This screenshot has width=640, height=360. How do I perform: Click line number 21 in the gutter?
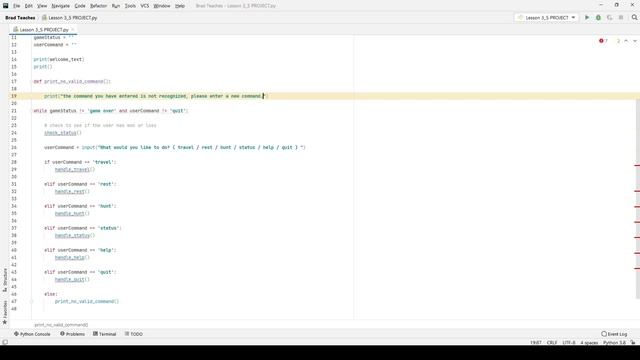click(x=14, y=111)
